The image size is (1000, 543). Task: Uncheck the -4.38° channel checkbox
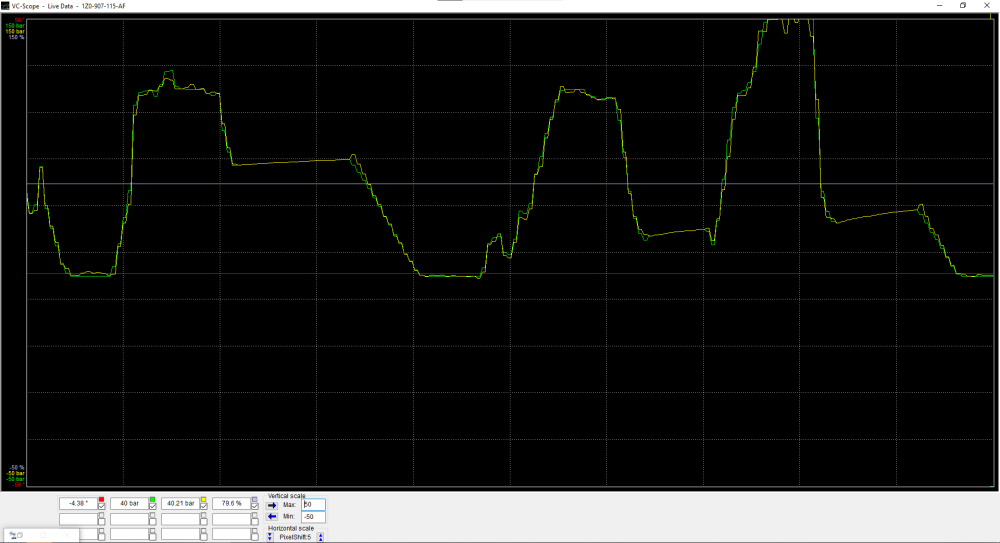[x=101, y=507]
